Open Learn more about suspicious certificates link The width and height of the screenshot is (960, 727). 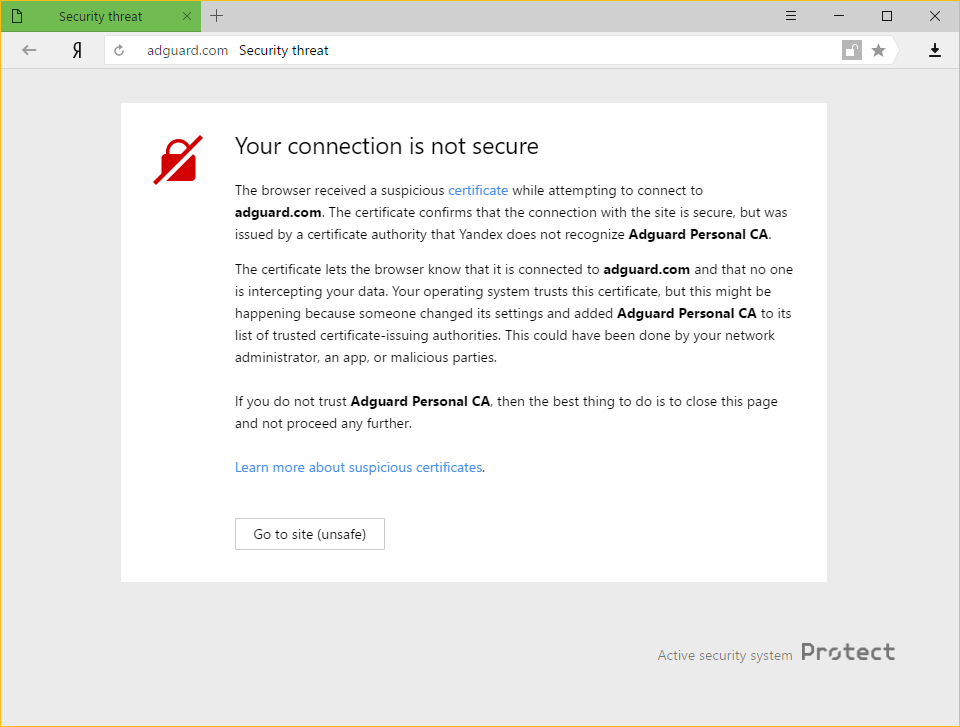click(359, 467)
